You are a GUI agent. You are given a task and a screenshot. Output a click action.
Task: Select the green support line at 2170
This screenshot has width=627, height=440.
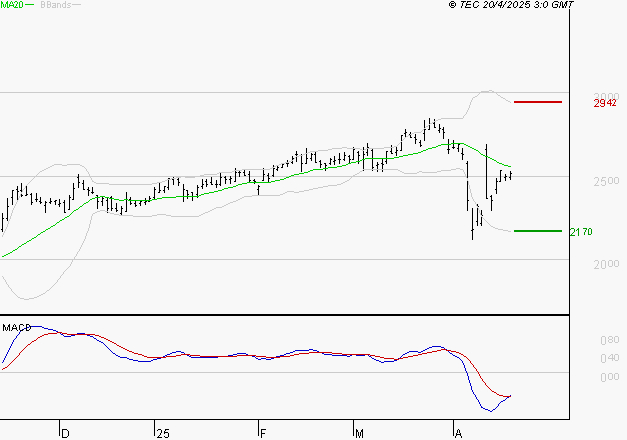click(537, 231)
